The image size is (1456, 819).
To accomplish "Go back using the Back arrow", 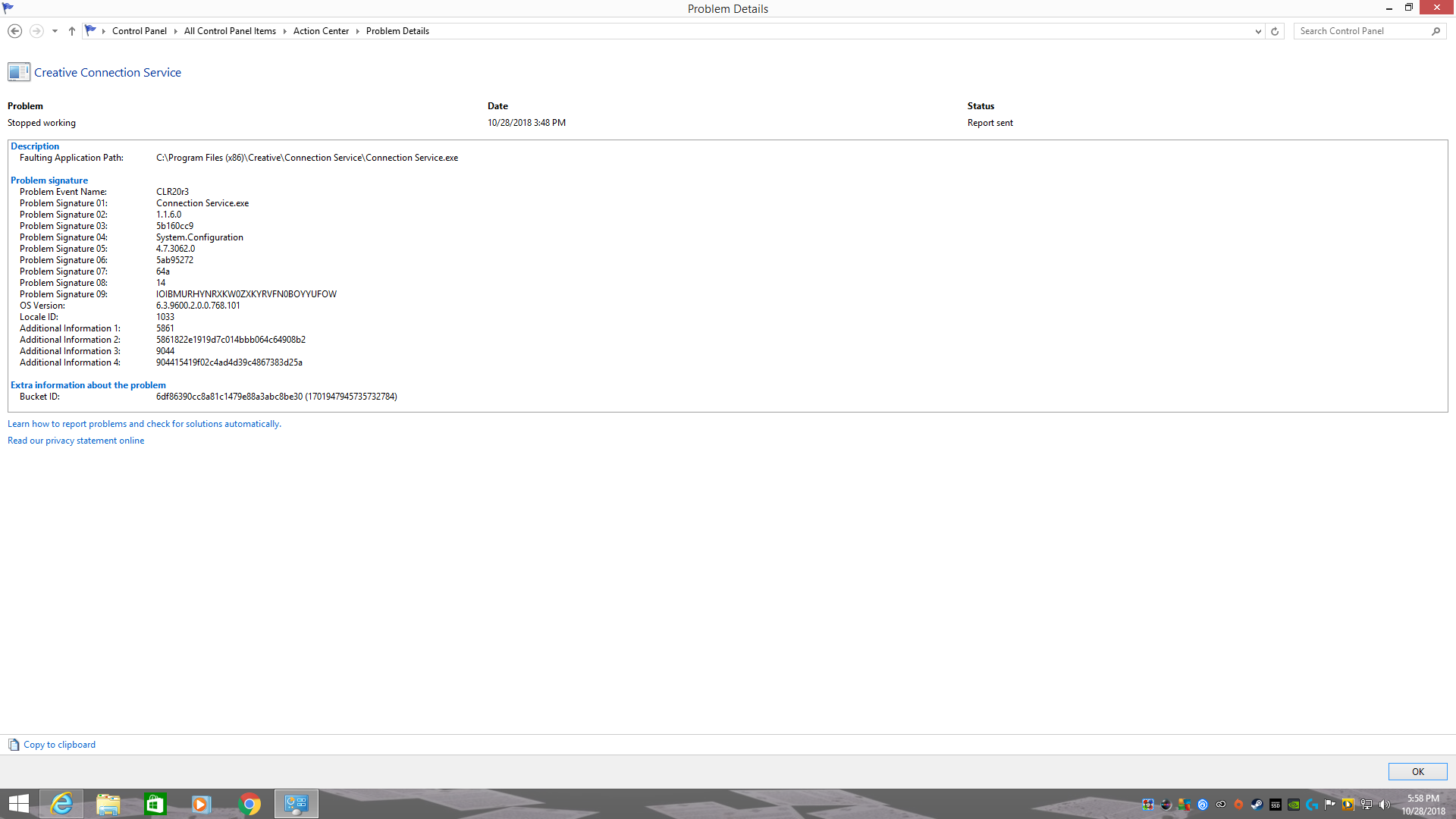I will tap(14, 31).
